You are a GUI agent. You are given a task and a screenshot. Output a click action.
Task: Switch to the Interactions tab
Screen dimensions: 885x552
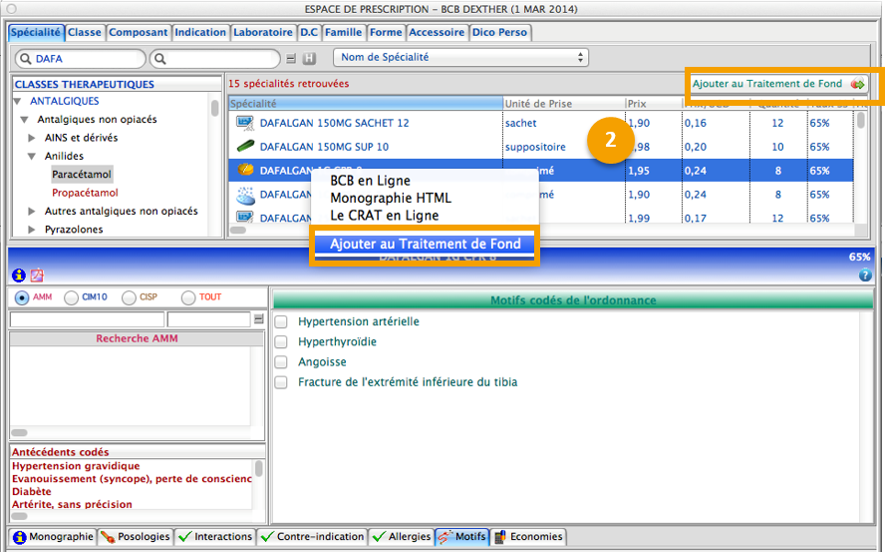(x=215, y=537)
